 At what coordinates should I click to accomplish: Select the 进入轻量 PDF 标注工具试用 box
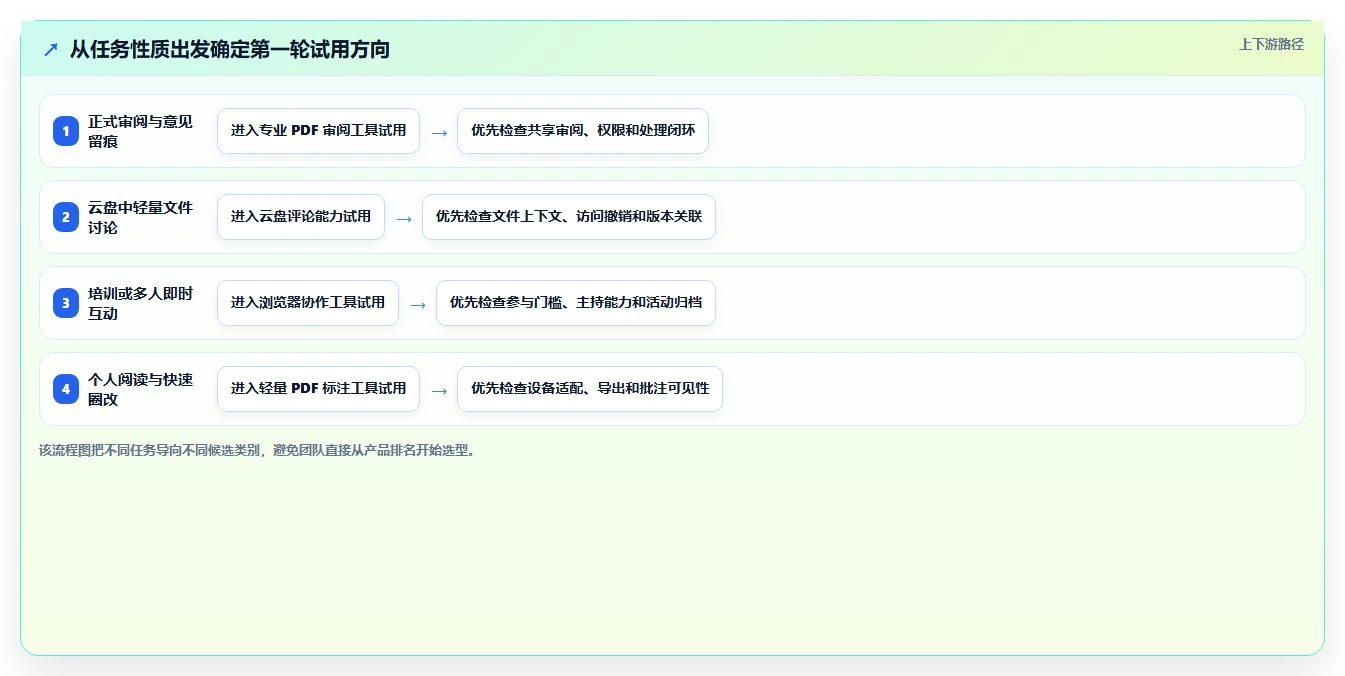318,389
